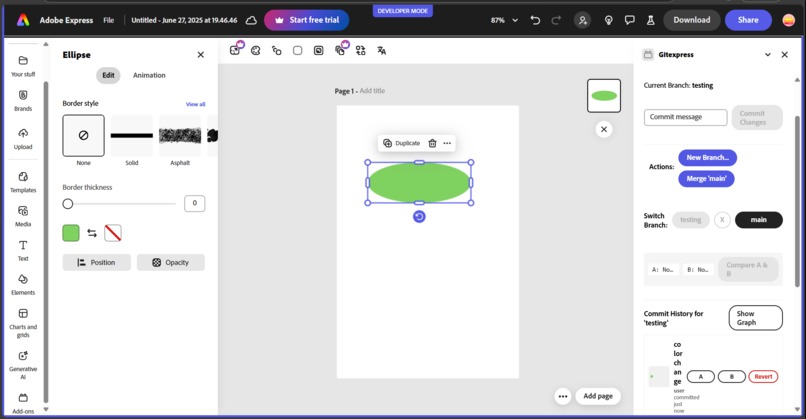Viewport: 806px width, 419px height.
Task: Switch to the Animation tab
Action: 149,75
